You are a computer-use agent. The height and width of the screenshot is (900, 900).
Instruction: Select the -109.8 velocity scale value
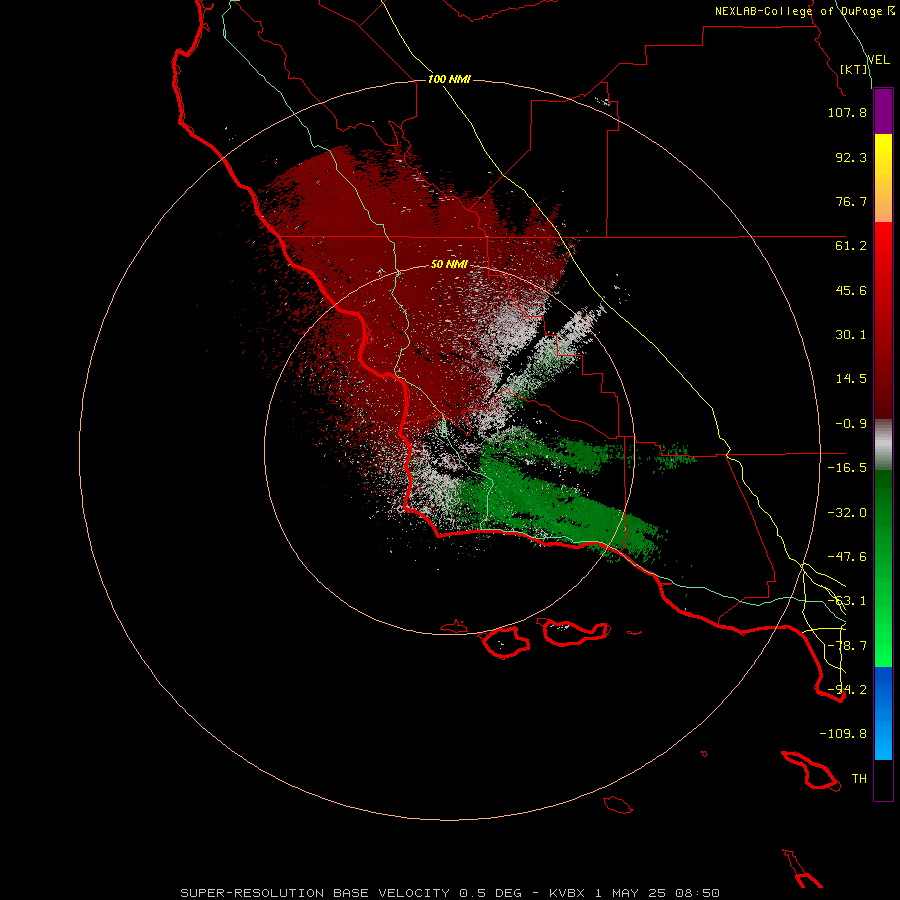[843, 734]
